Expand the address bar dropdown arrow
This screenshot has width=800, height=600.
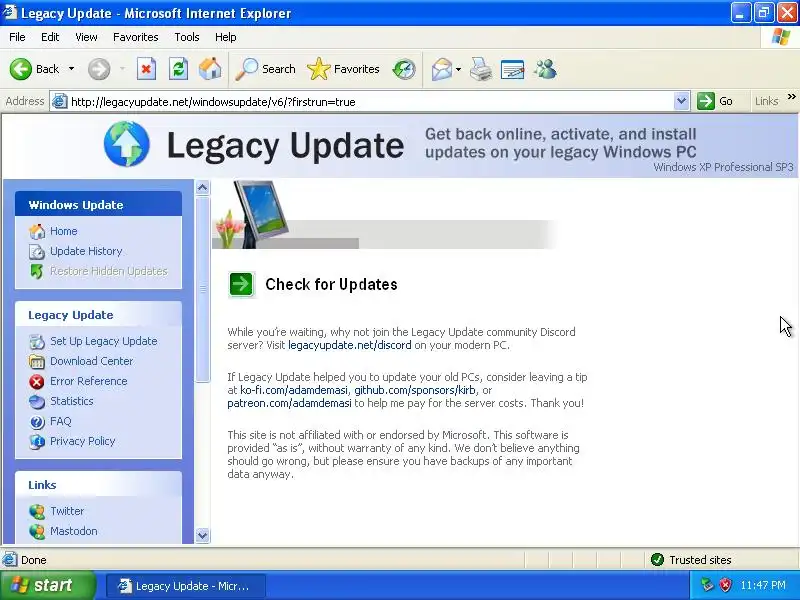point(681,101)
